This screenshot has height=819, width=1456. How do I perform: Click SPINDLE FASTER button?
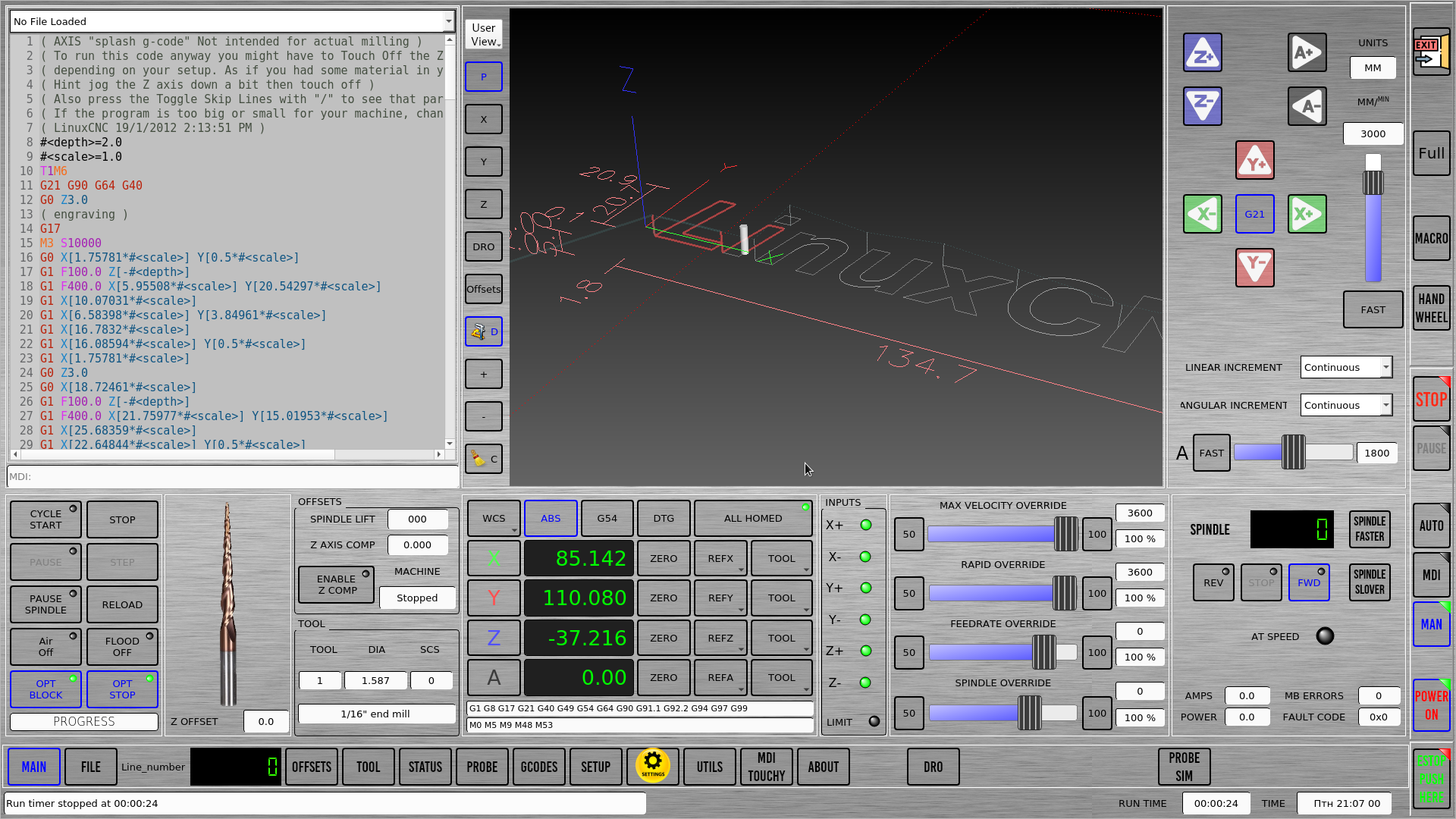click(x=1370, y=529)
